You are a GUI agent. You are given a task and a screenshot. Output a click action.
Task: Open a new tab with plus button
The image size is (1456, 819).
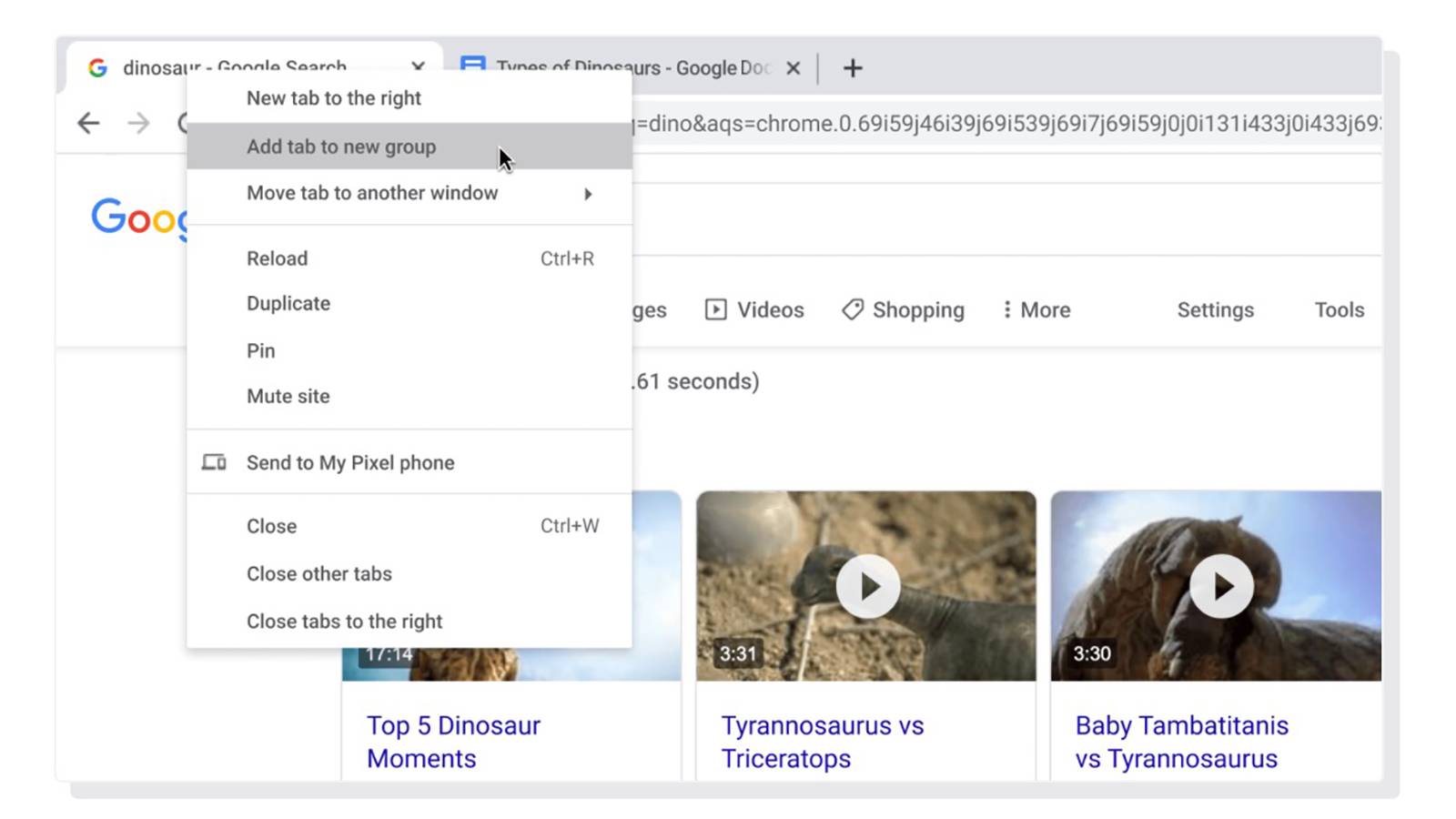[853, 68]
